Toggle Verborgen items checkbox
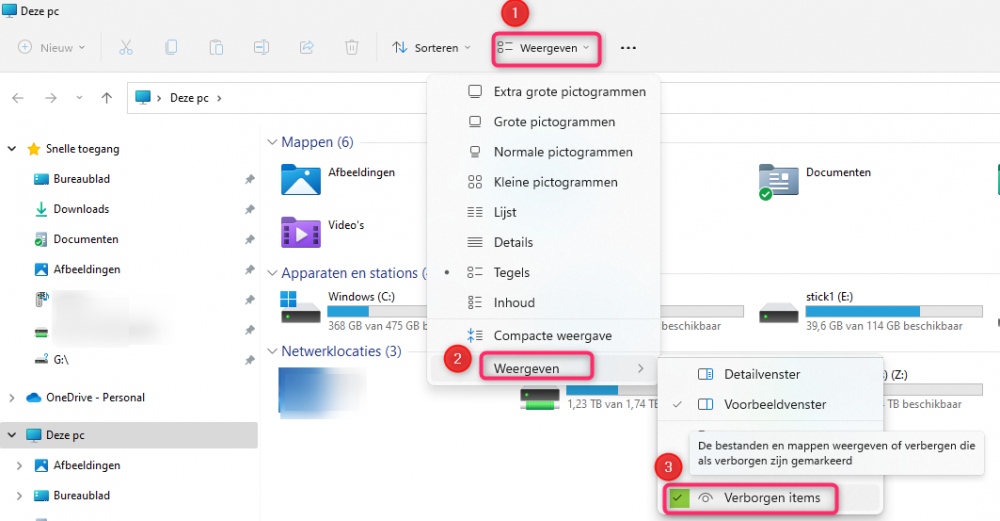 [680, 498]
